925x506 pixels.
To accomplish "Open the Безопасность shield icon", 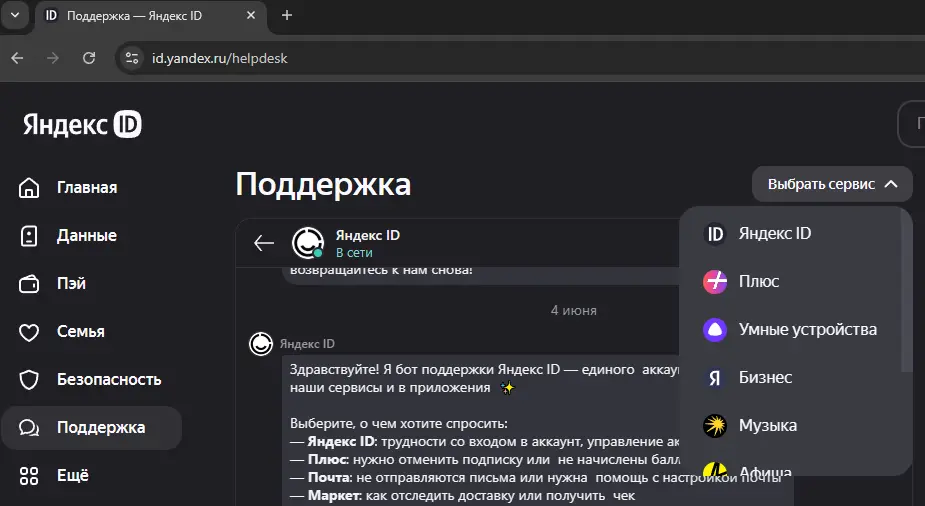I will [29, 380].
